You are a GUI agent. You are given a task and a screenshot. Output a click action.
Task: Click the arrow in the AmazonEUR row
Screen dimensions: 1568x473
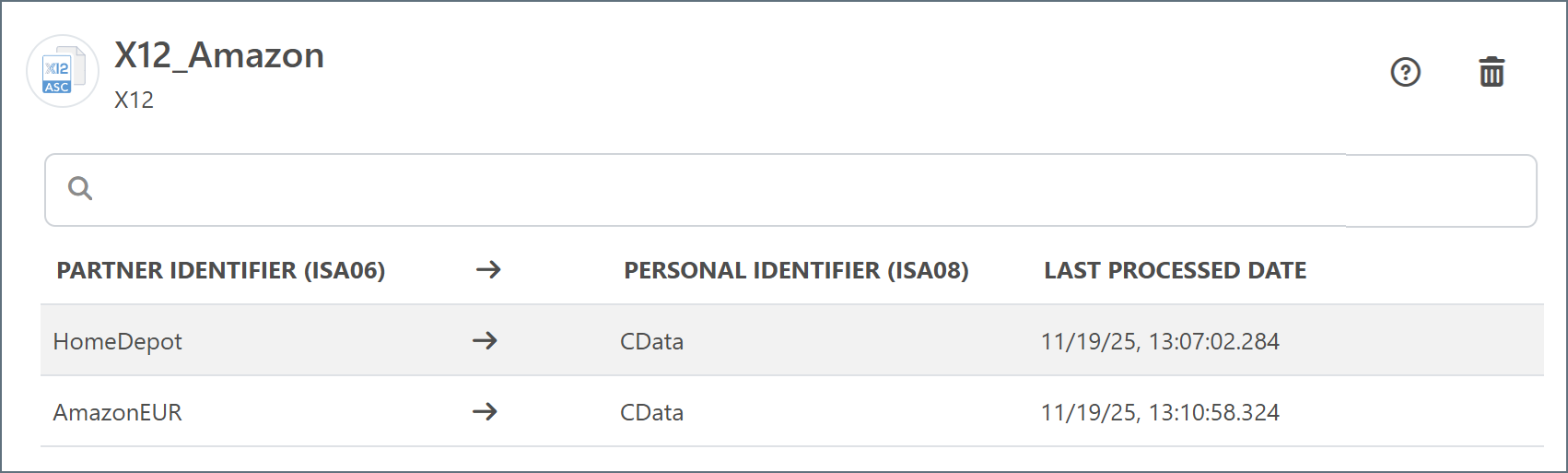click(485, 412)
